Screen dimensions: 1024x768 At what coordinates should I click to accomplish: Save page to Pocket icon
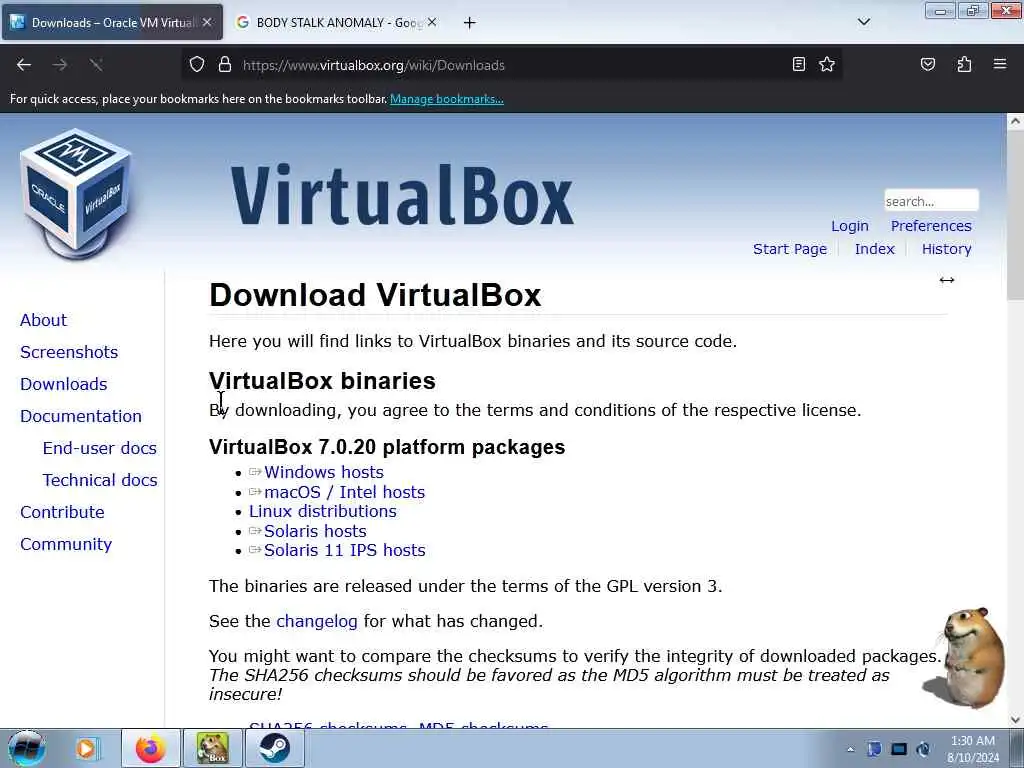coord(927,64)
